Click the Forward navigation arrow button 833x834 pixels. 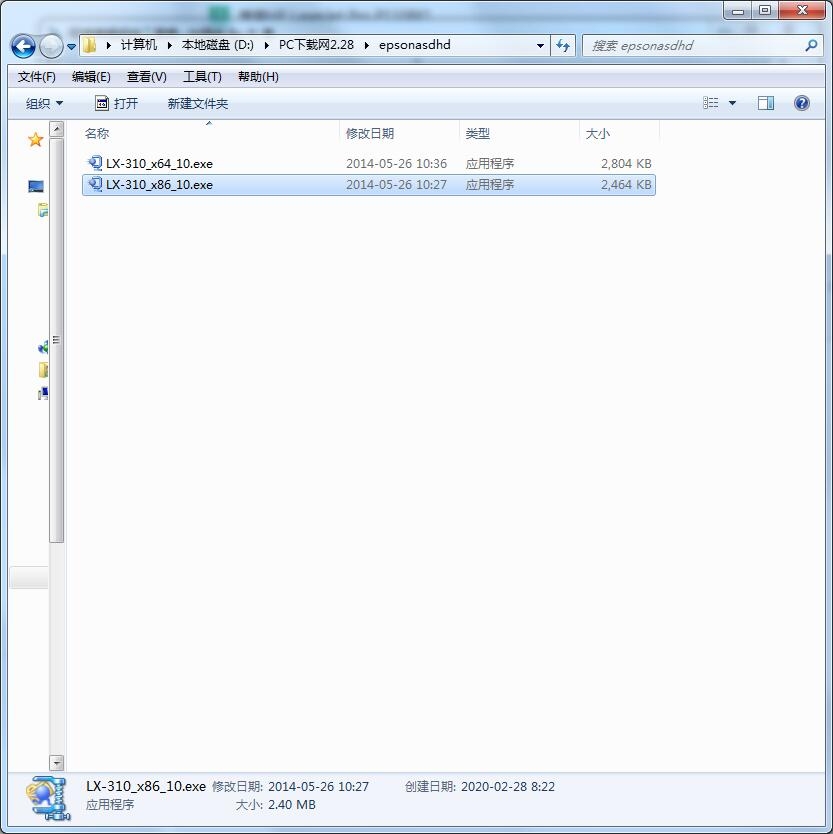pyautogui.click(x=52, y=46)
